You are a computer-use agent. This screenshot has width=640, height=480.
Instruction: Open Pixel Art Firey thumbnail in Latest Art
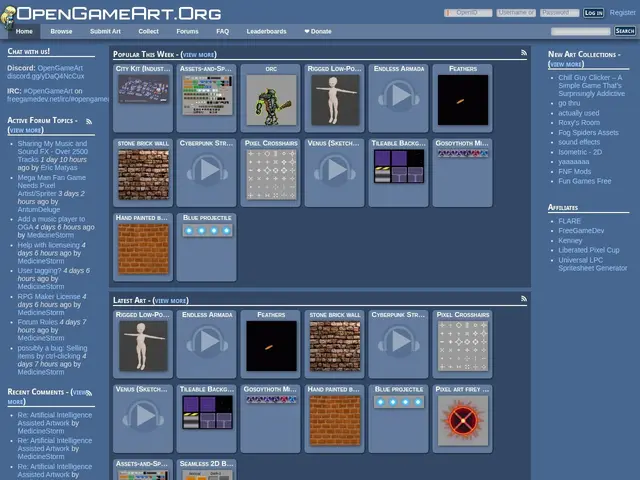point(463,420)
